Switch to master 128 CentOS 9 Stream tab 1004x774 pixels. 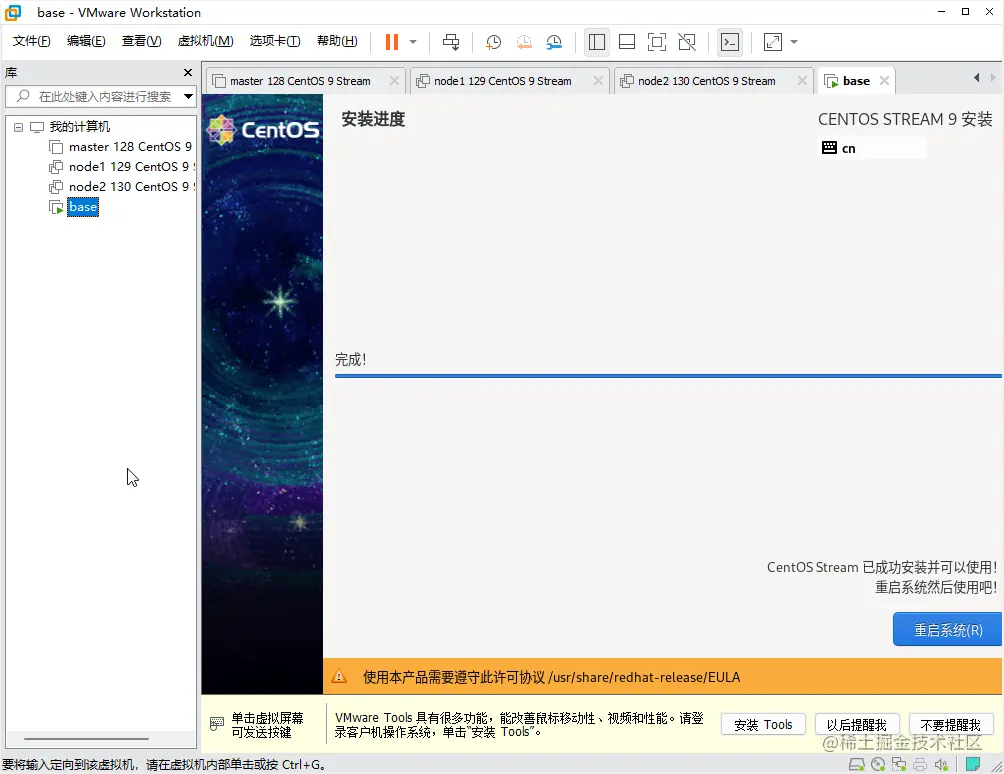pos(300,81)
